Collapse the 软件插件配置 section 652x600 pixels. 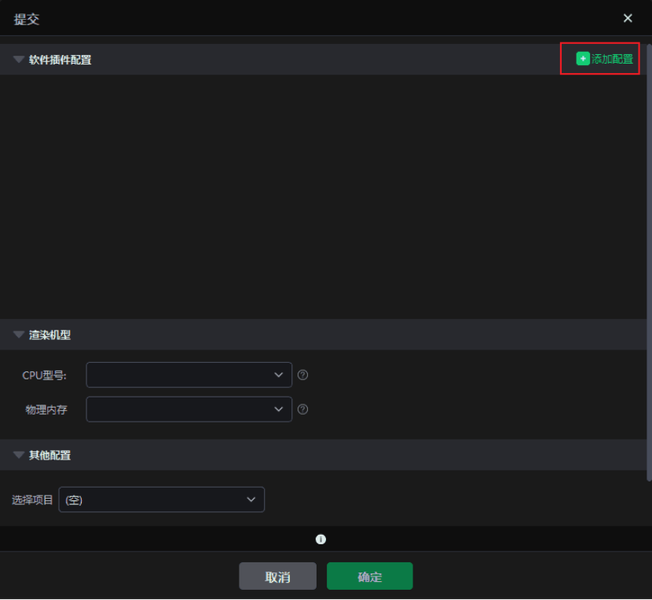(x=19, y=59)
